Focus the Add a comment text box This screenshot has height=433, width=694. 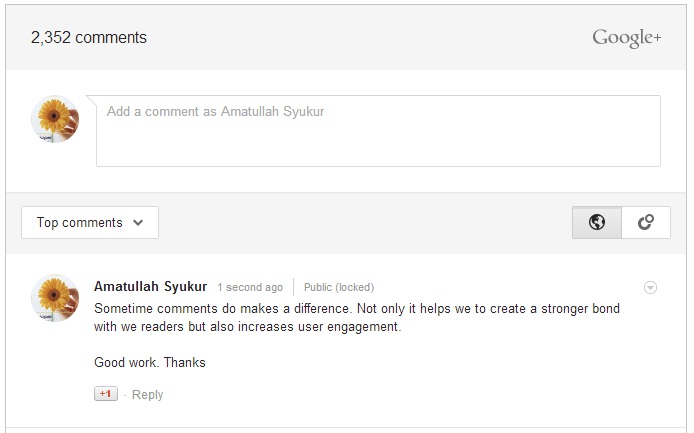[x=378, y=131]
